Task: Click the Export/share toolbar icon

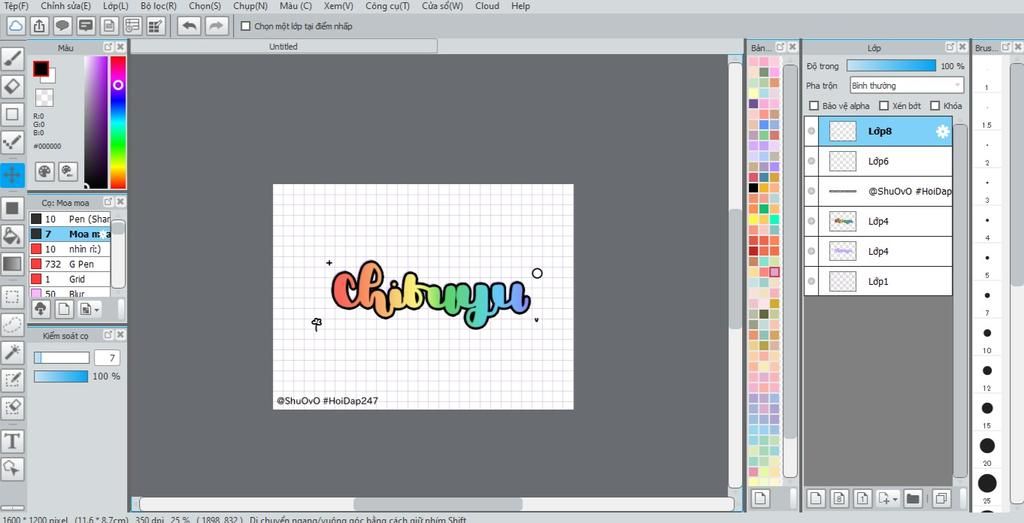Action: coord(39,26)
